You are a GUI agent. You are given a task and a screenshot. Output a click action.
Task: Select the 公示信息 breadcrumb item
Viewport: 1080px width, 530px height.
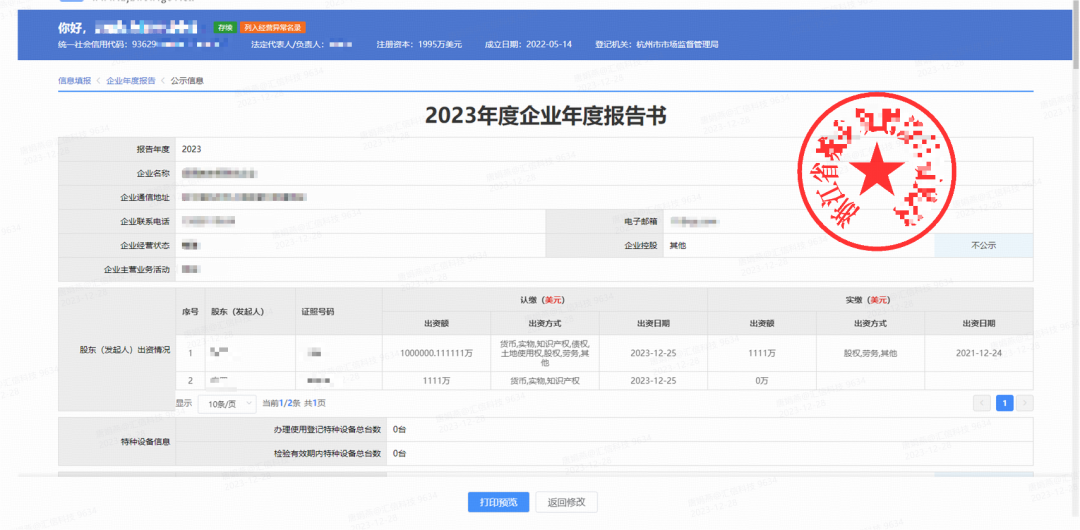pos(187,81)
